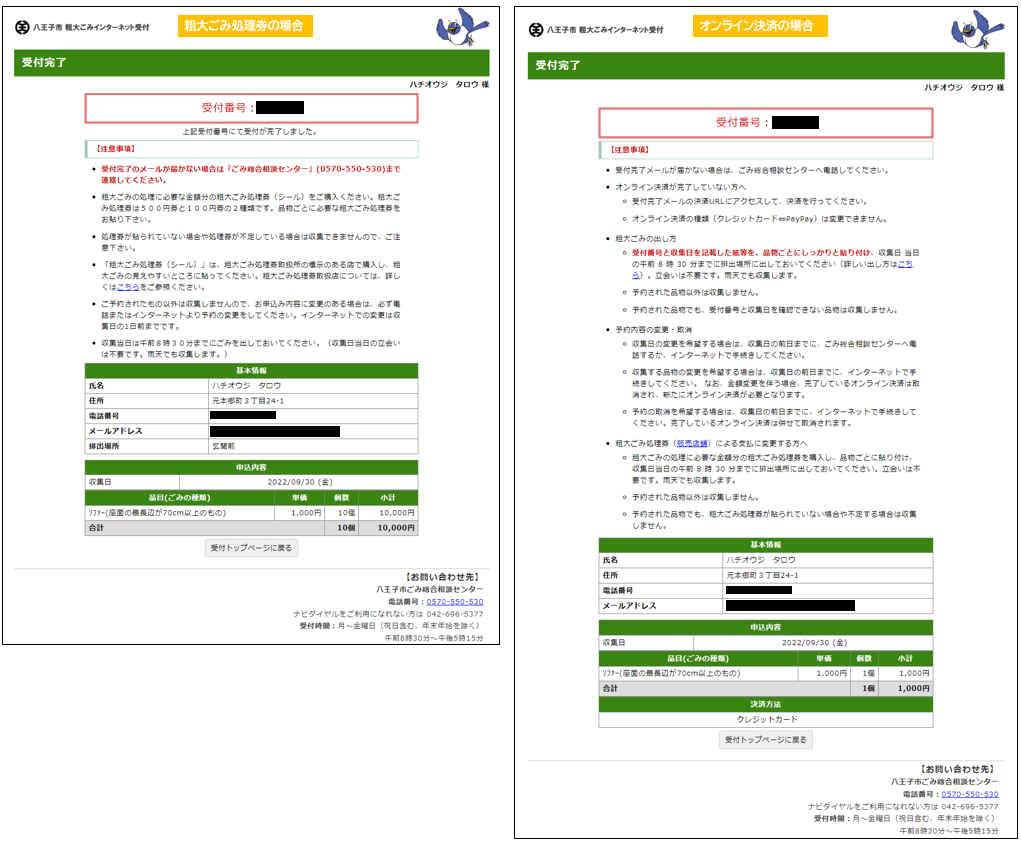Click the クレジットカード payment method cell
Screen dimensions: 1021x843
pyautogui.click(x=765, y=719)
